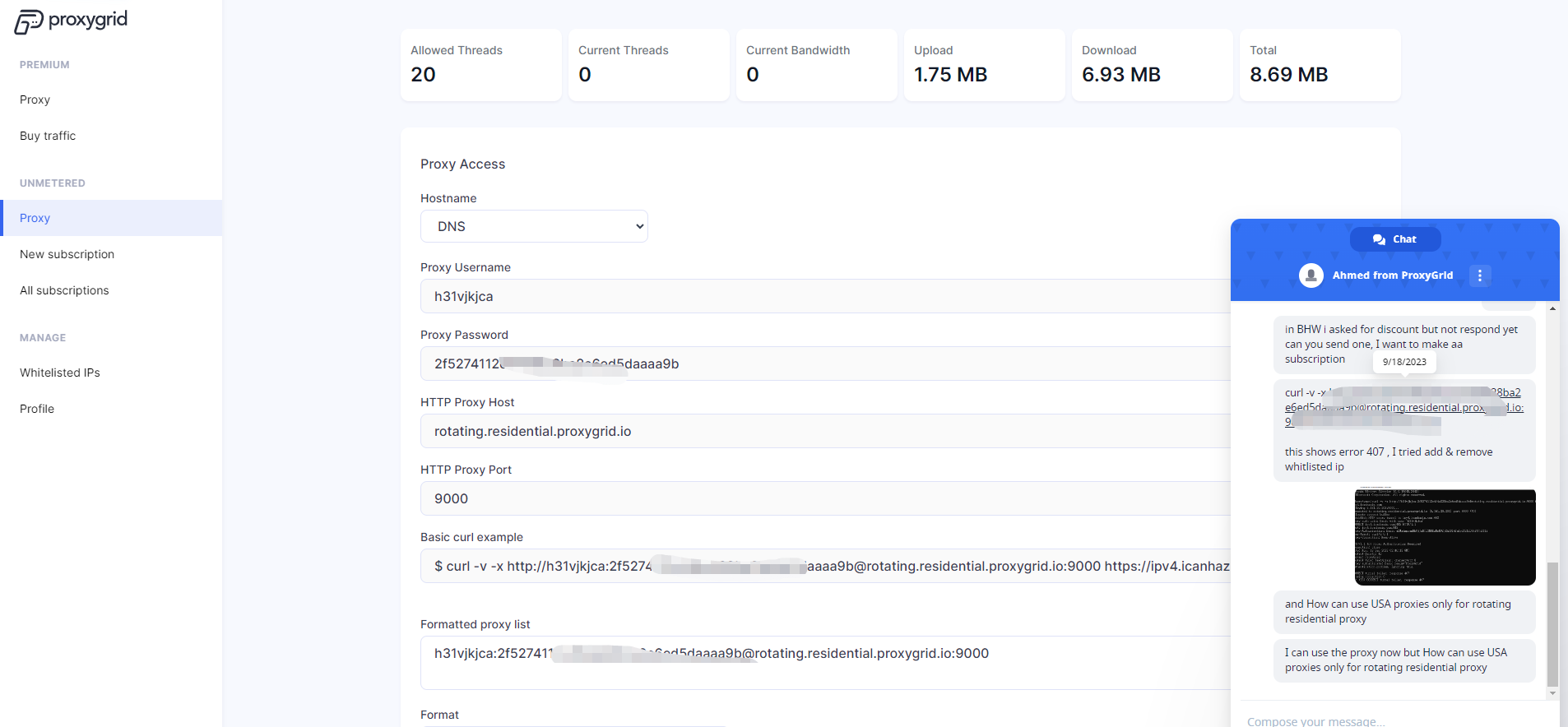The height and width of the screenshot is (727, 1568).
Task: Click the Basic curl example field
Action: pos(825,566)
